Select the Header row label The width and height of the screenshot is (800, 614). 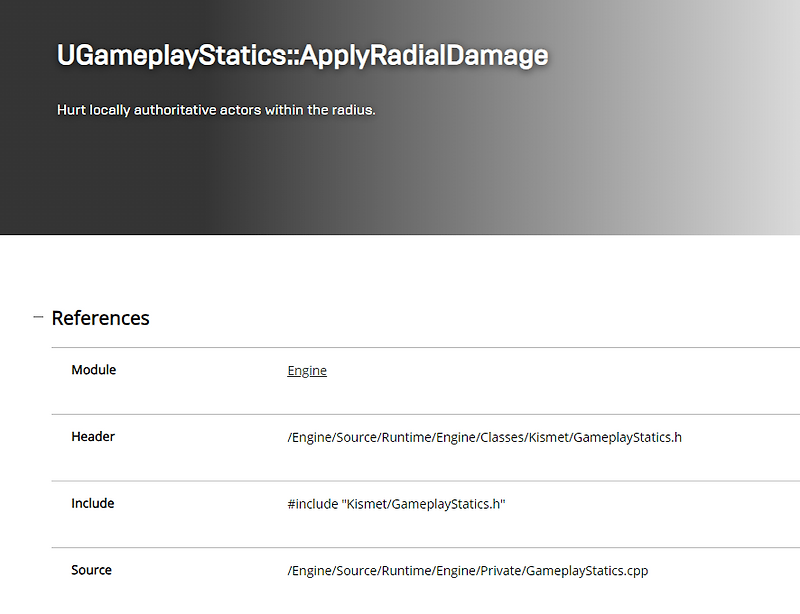point(92,437)
